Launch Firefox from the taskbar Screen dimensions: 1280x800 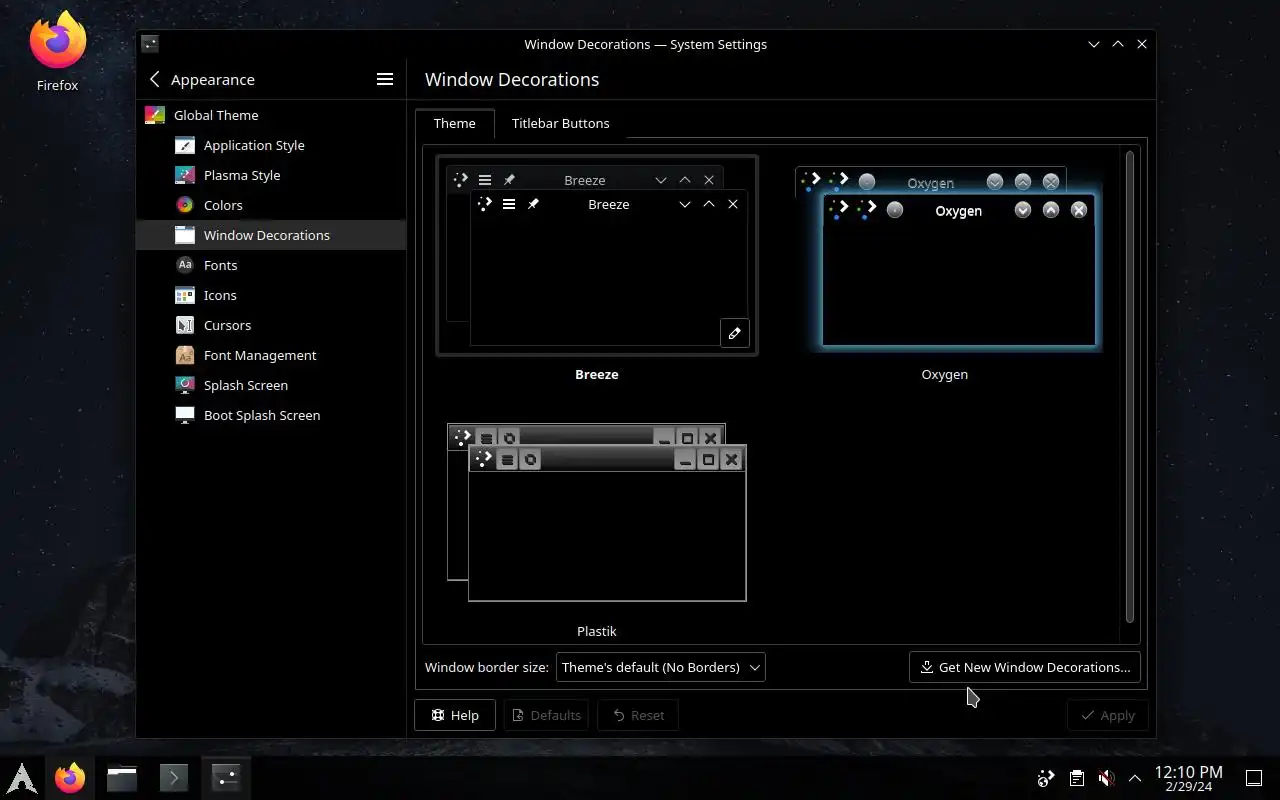pyautogui.click(x=70, y=777)
